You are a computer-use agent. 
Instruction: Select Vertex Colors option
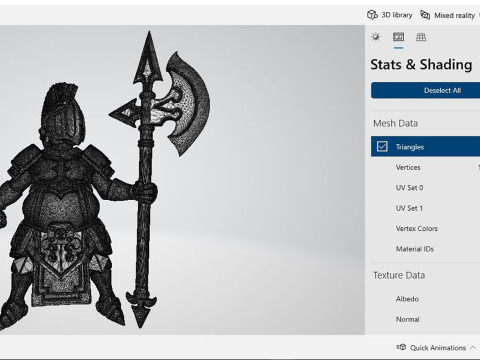[416, 229]
